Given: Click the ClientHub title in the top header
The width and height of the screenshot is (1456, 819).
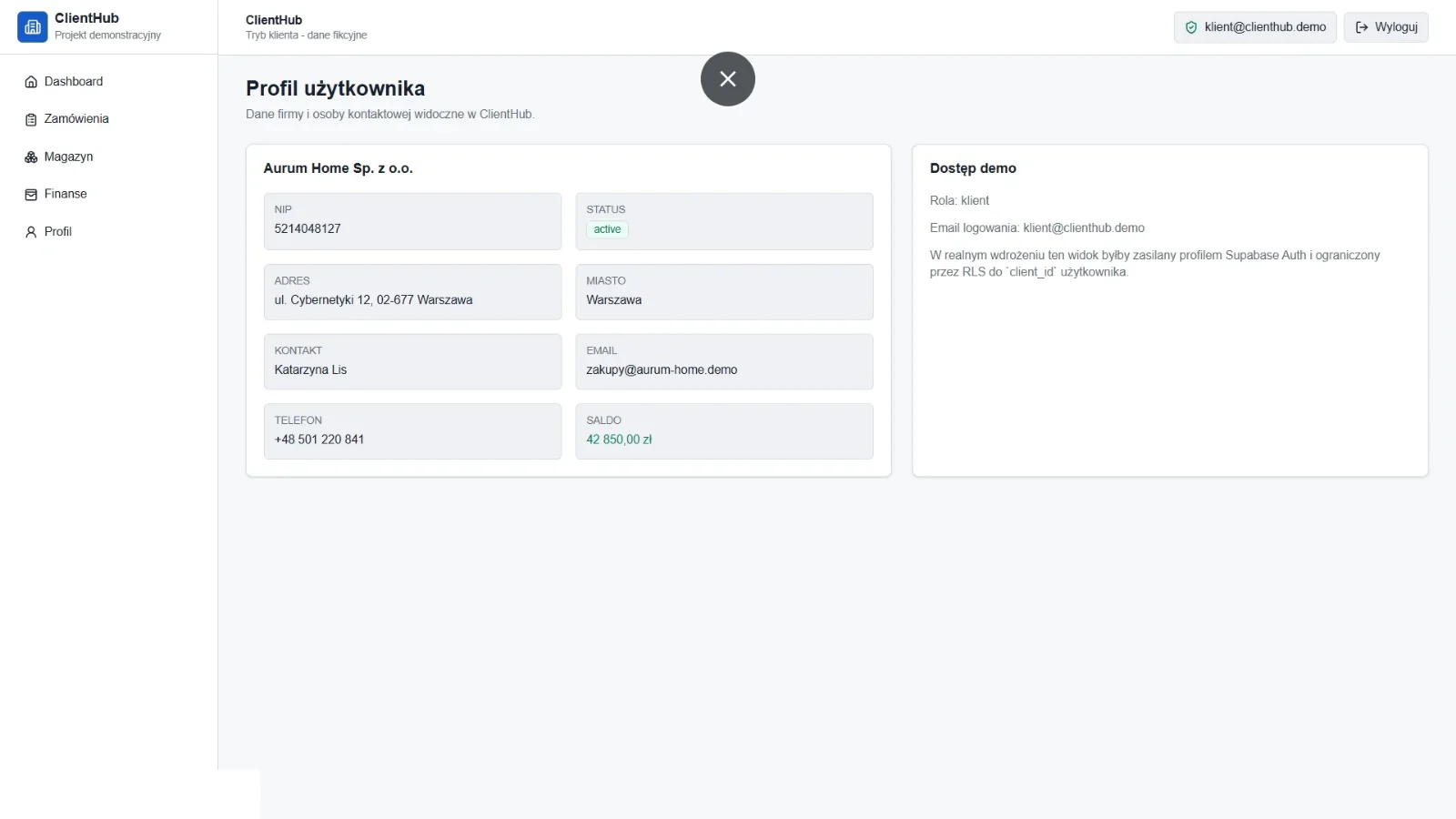Looking at the screenshot, I should [274, 20].
